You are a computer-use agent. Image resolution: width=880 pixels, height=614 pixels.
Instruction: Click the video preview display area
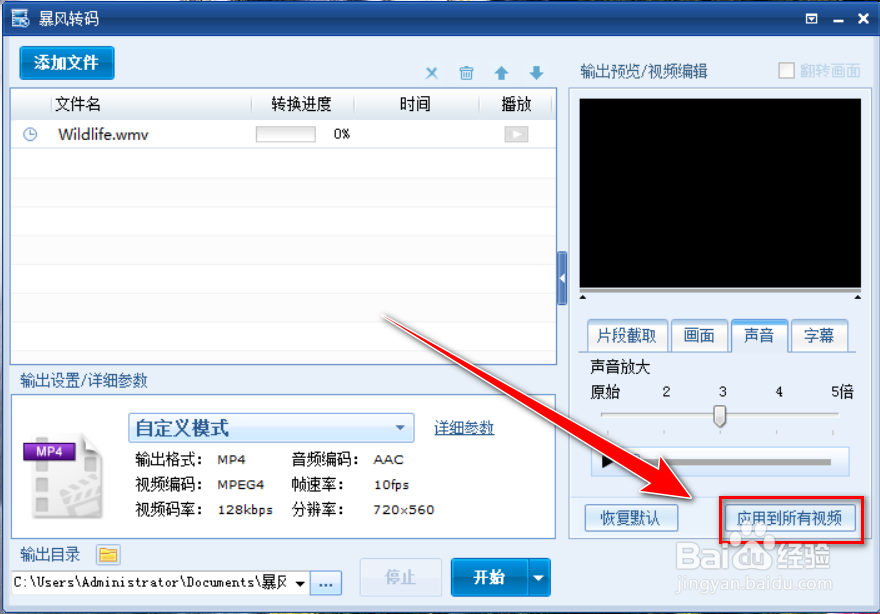(x=720, y=194)
